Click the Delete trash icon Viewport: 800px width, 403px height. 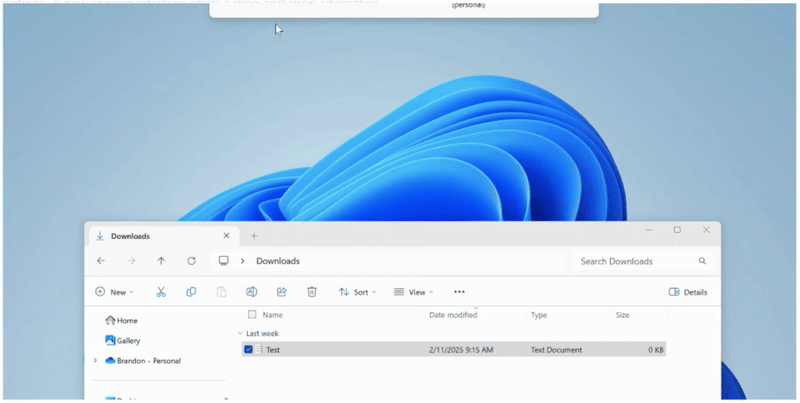click(x=312, y=292)
